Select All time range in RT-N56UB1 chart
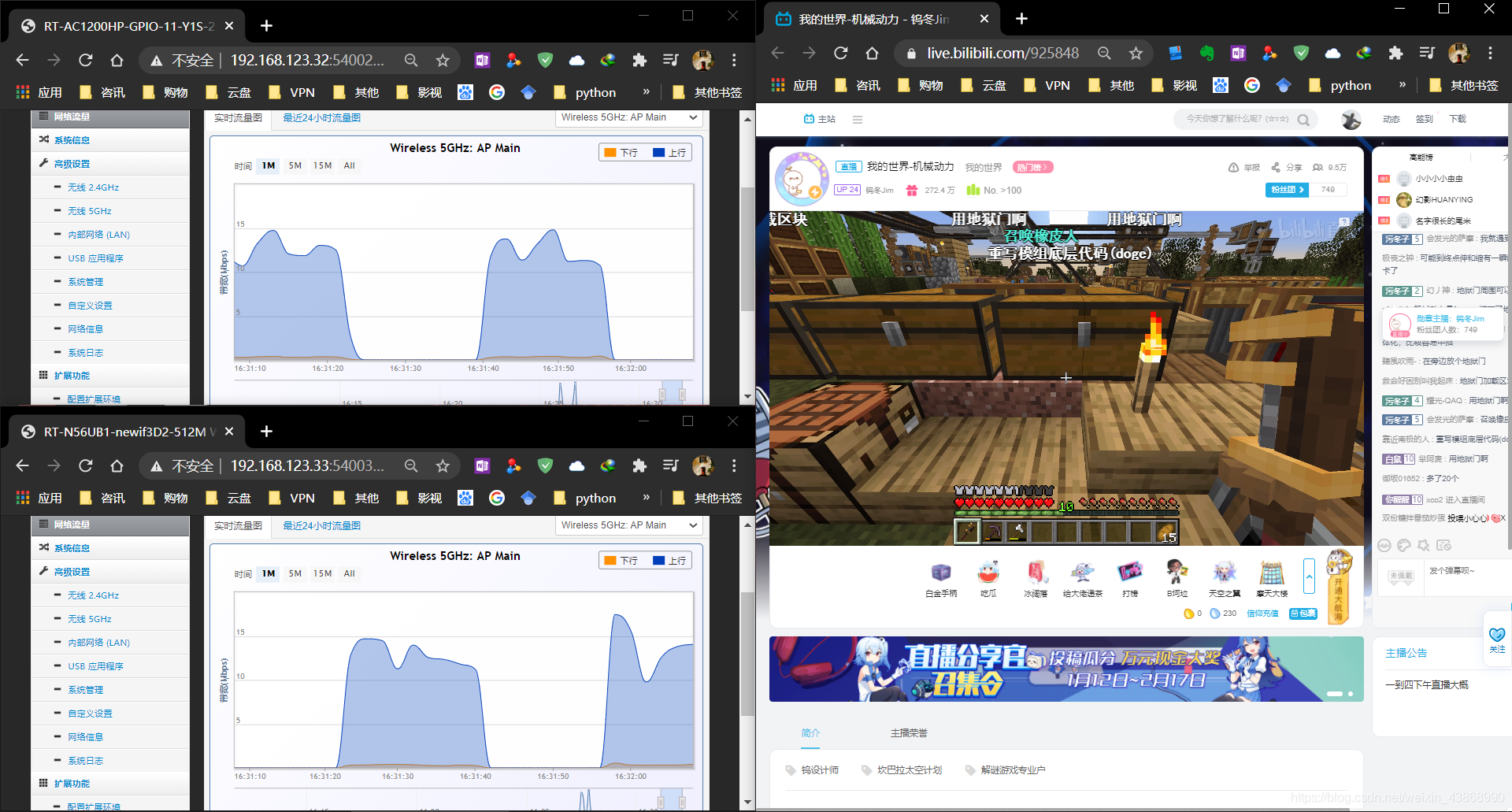The image size is (1512, 812). 350,573
